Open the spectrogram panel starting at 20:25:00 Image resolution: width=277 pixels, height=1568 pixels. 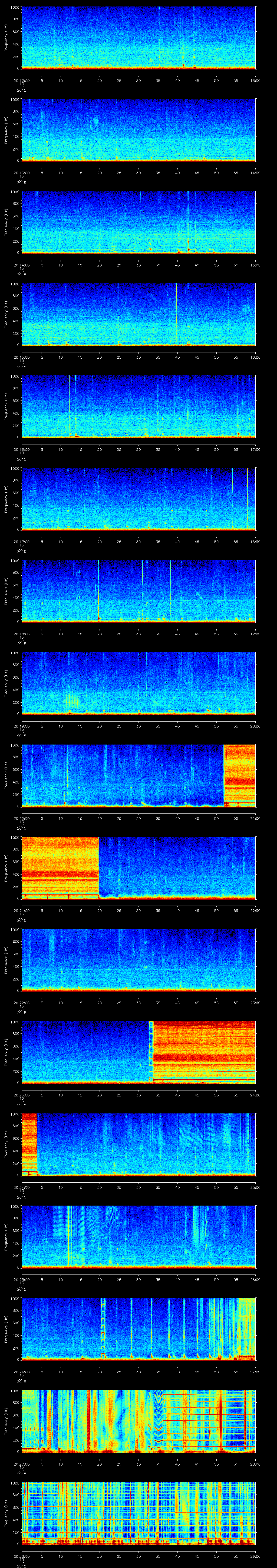coord(139,1237)
